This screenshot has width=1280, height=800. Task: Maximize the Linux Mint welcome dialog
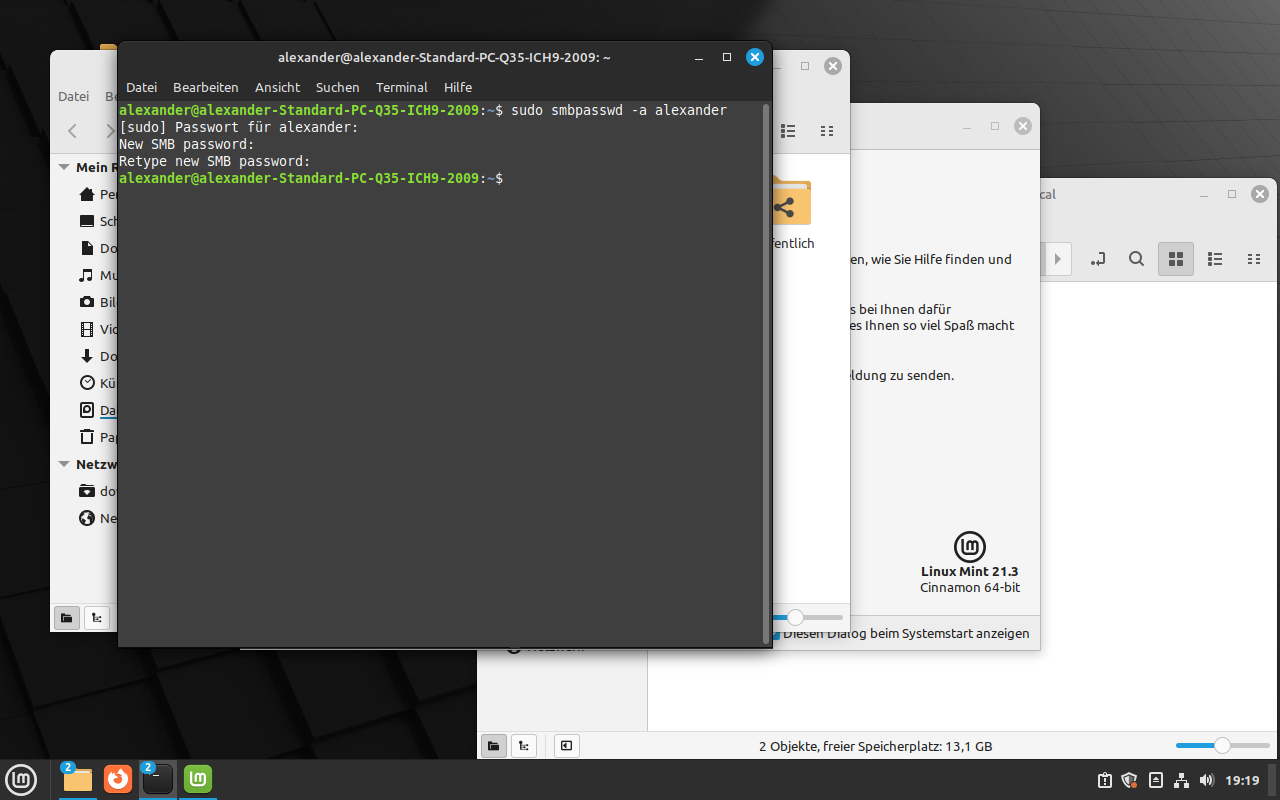click(995, 126)
